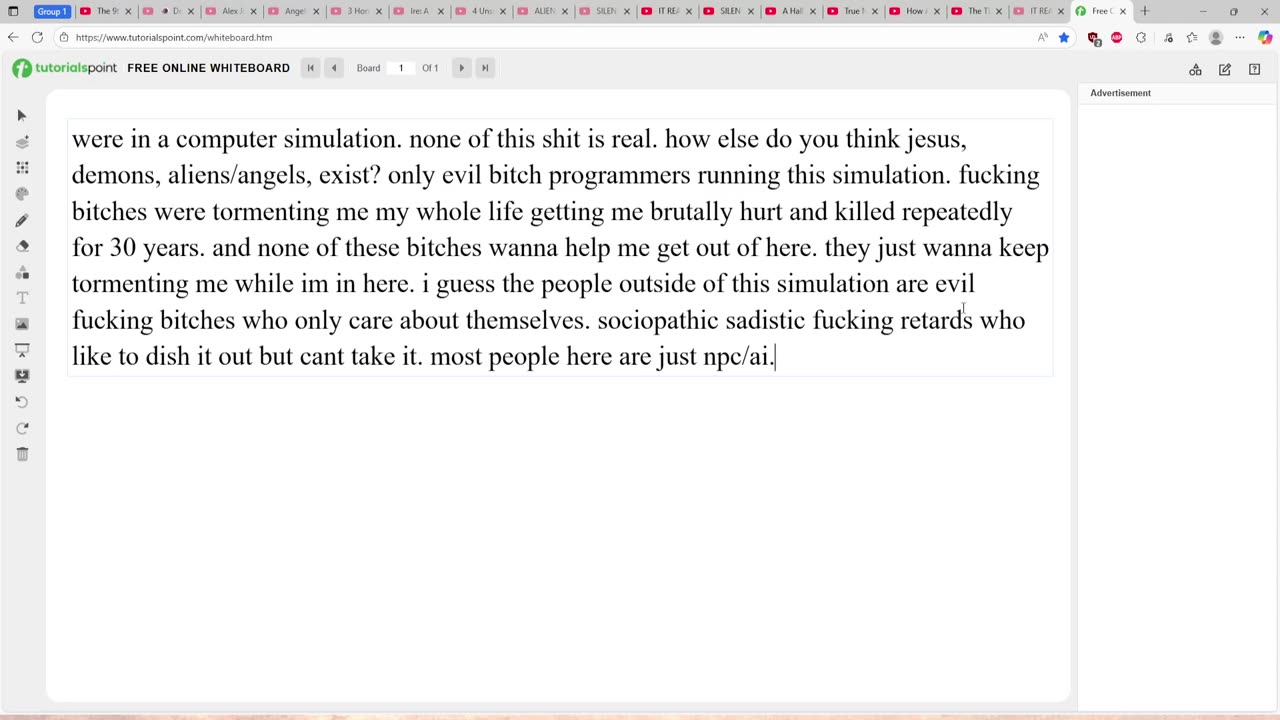Click the word 'simulation' in first text line
This screenshot has width=1280, height=720.
(x=342, y=139)
